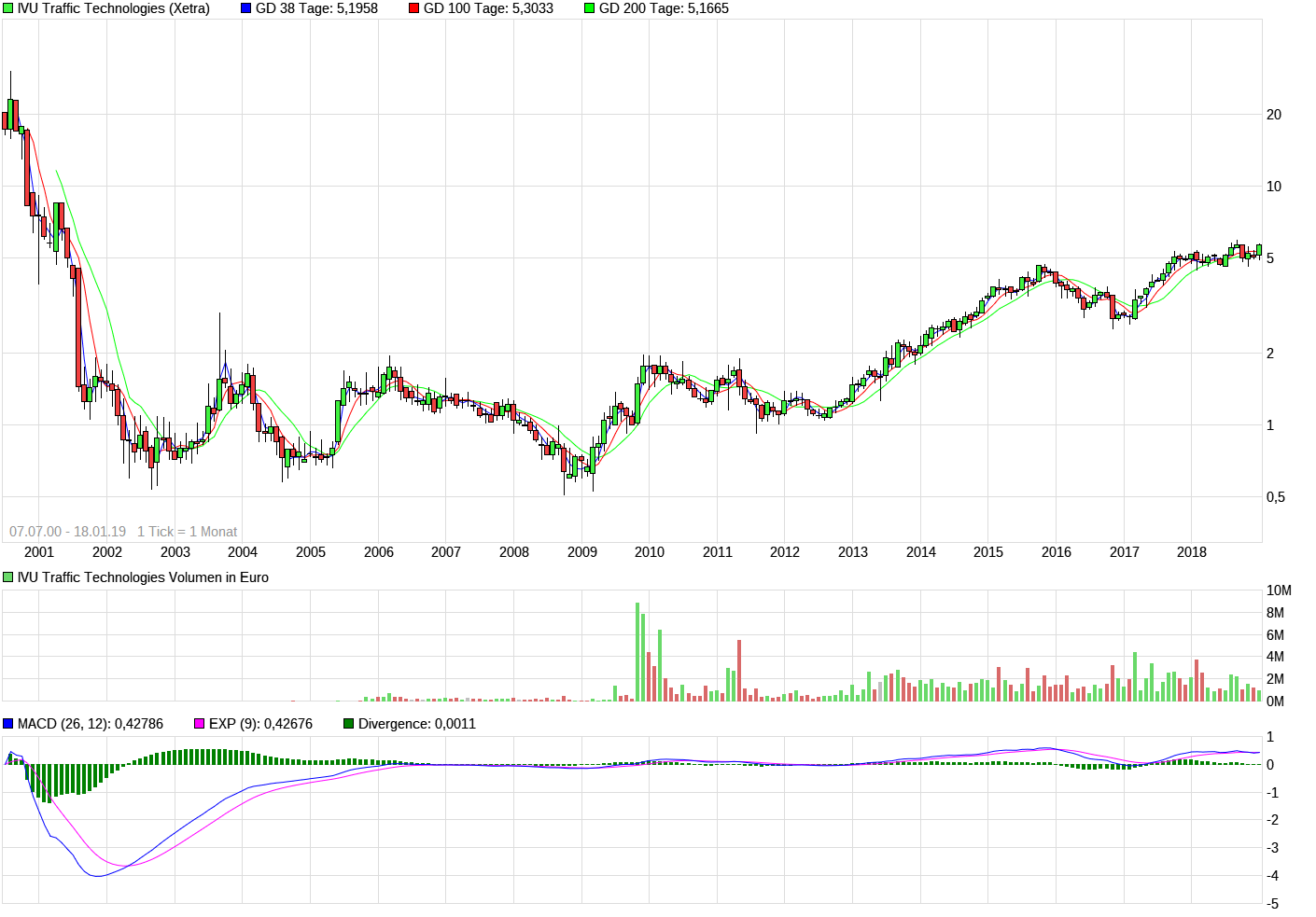This screenshot has height=917, width=1316.
Task: Click the 2005 year label on the time axis
Action: point(311,552)
